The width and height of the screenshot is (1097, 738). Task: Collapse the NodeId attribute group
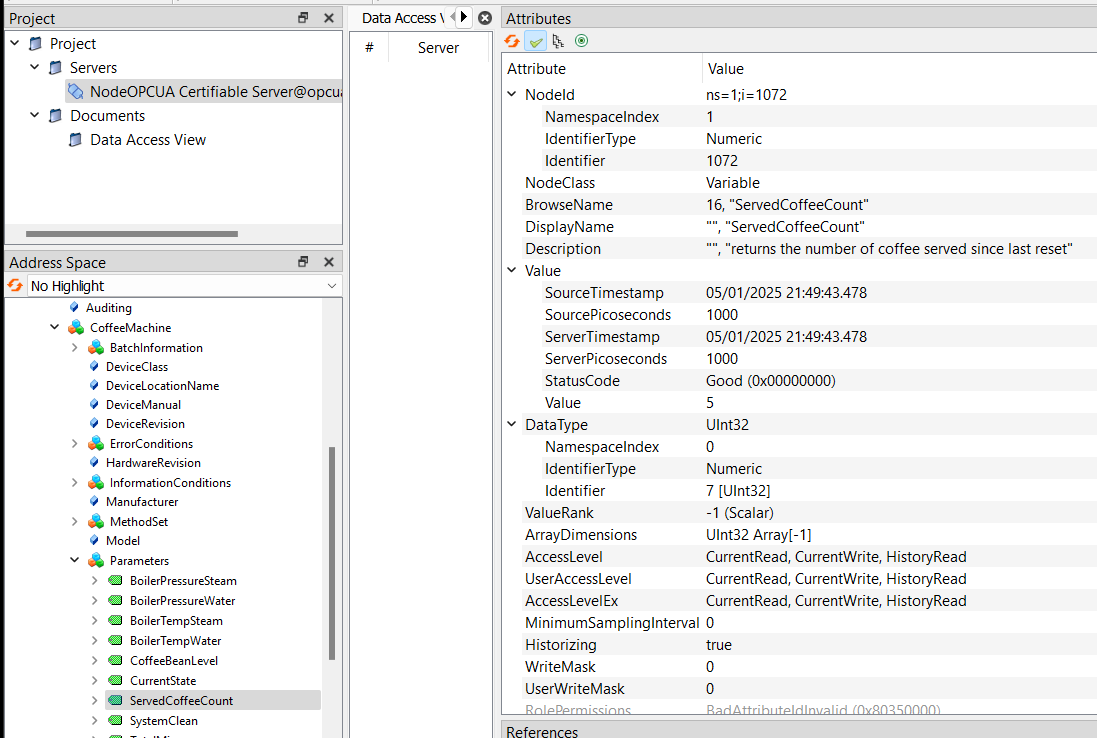pyautogui.click(x=512, y=95)
